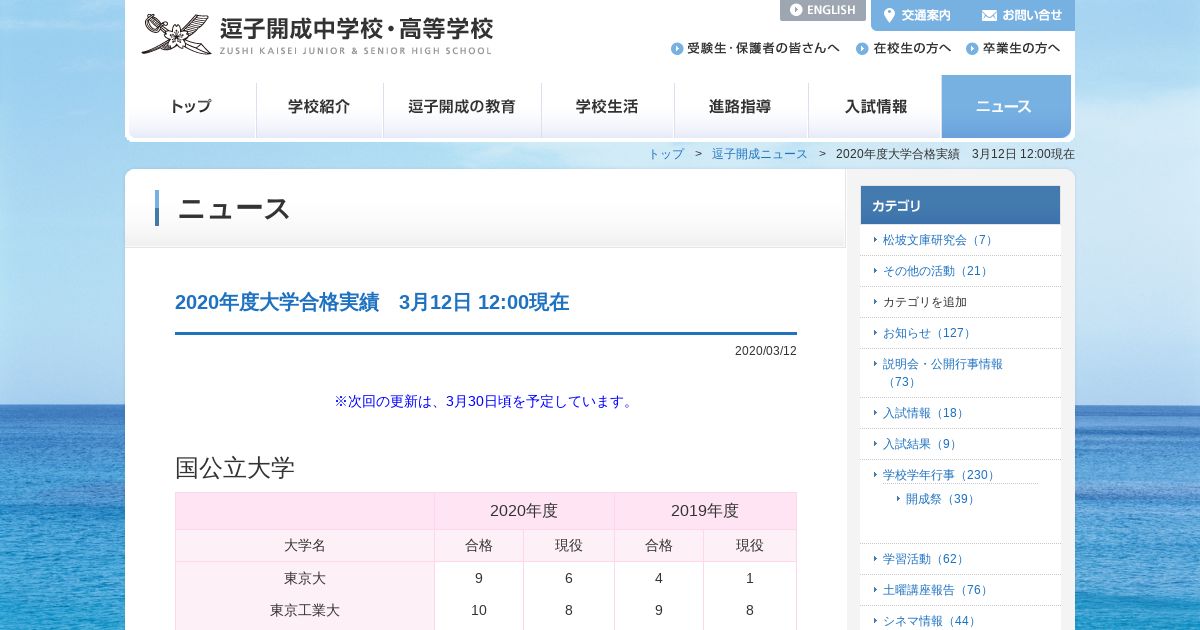Image resolution: width=1200 pixels, height=630 pixels.
Task: Click arrow bullet beside 説明会・公開行事情報
Action: pos(875,364)
